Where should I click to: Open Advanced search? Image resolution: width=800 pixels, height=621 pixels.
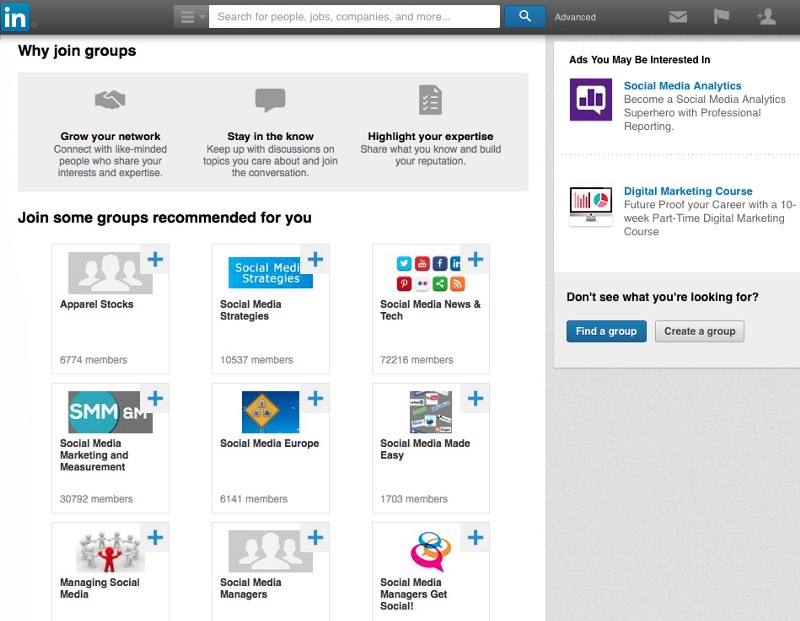(x=575, y=17)
